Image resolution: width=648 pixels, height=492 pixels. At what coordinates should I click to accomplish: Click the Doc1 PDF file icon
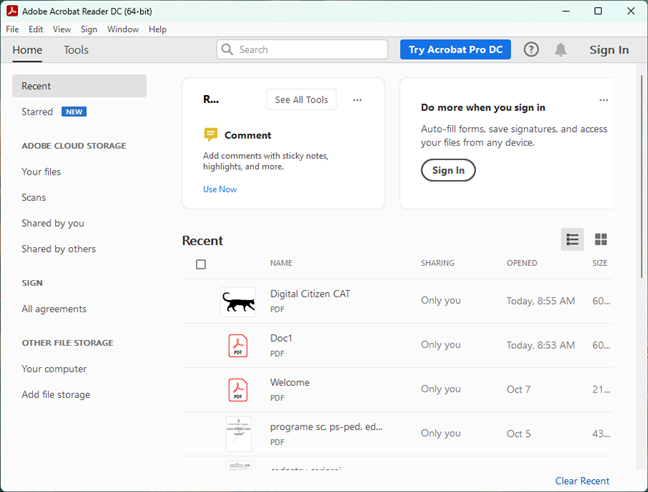tap(238, 346)
